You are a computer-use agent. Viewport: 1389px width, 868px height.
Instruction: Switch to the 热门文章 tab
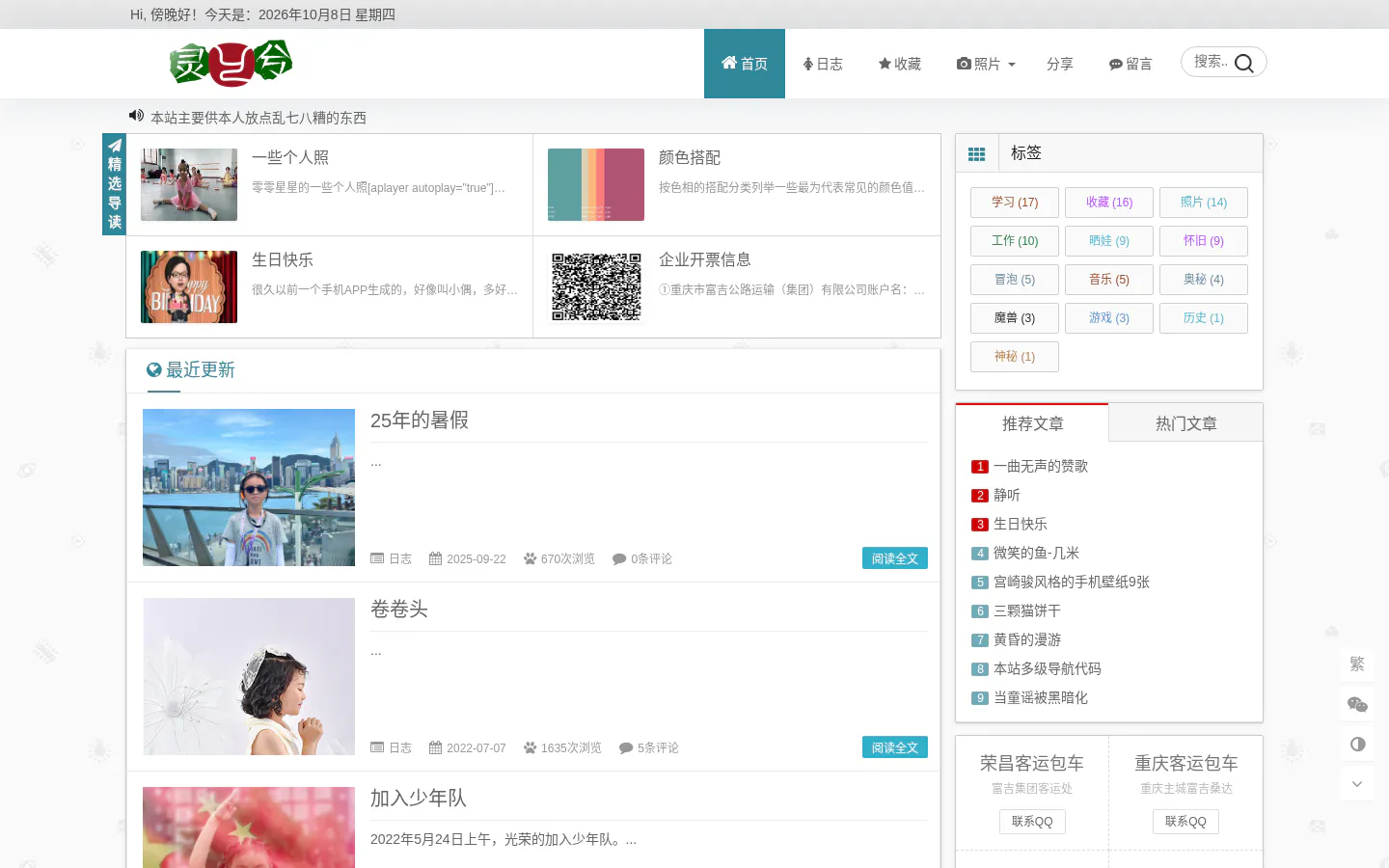point(1185,423)
